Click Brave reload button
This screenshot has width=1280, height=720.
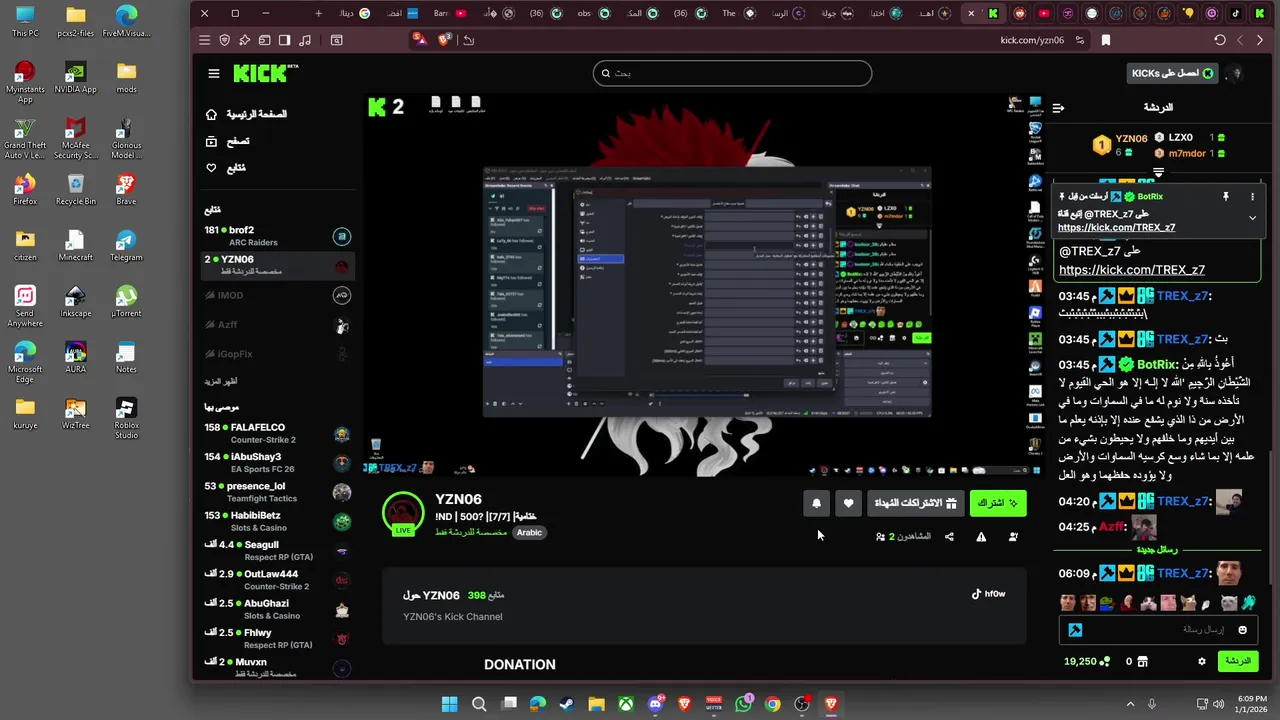pyautogui.click(x=1220, y=40)
